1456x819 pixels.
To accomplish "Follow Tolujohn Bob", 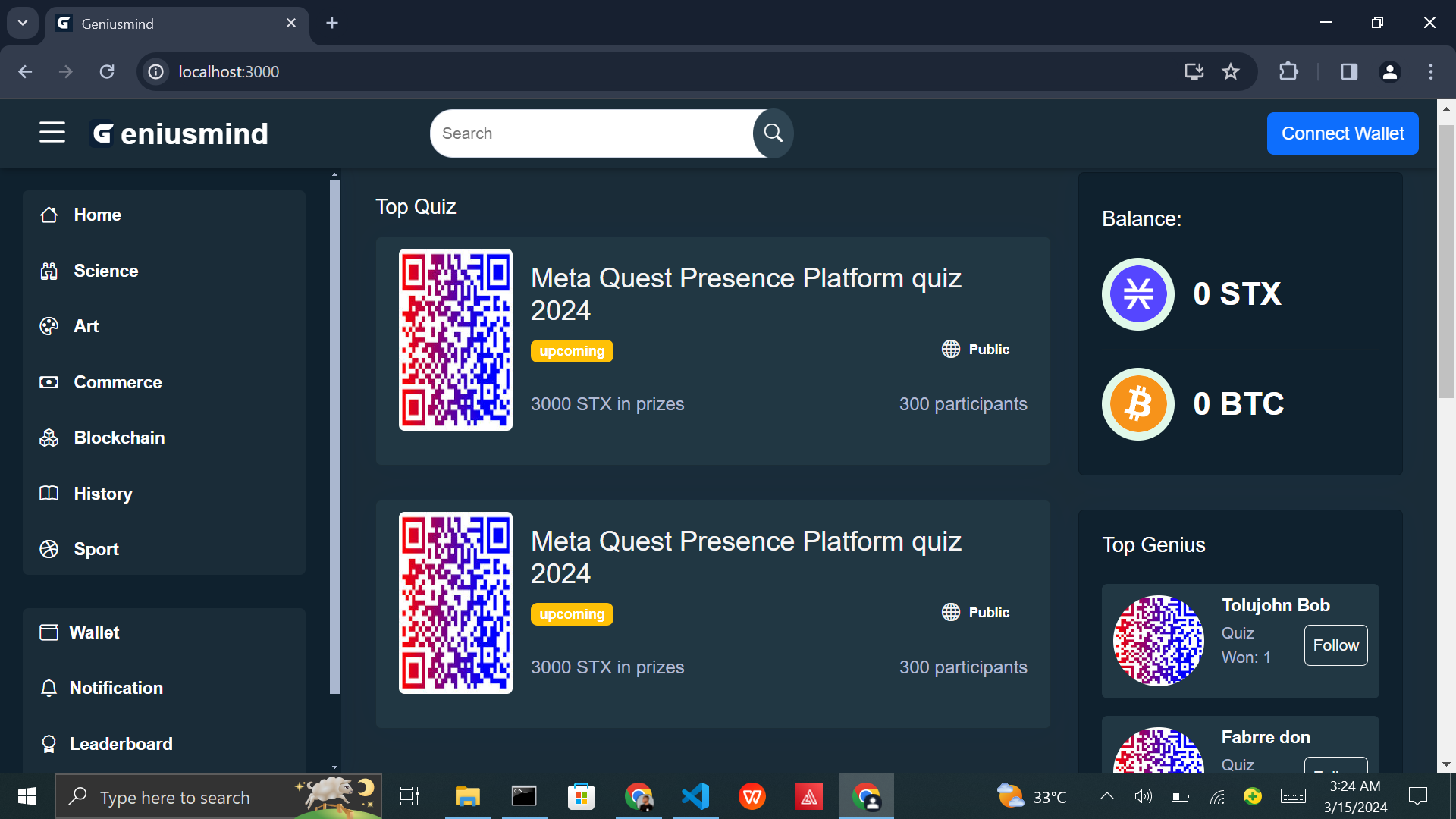I will coord(1335,645).
